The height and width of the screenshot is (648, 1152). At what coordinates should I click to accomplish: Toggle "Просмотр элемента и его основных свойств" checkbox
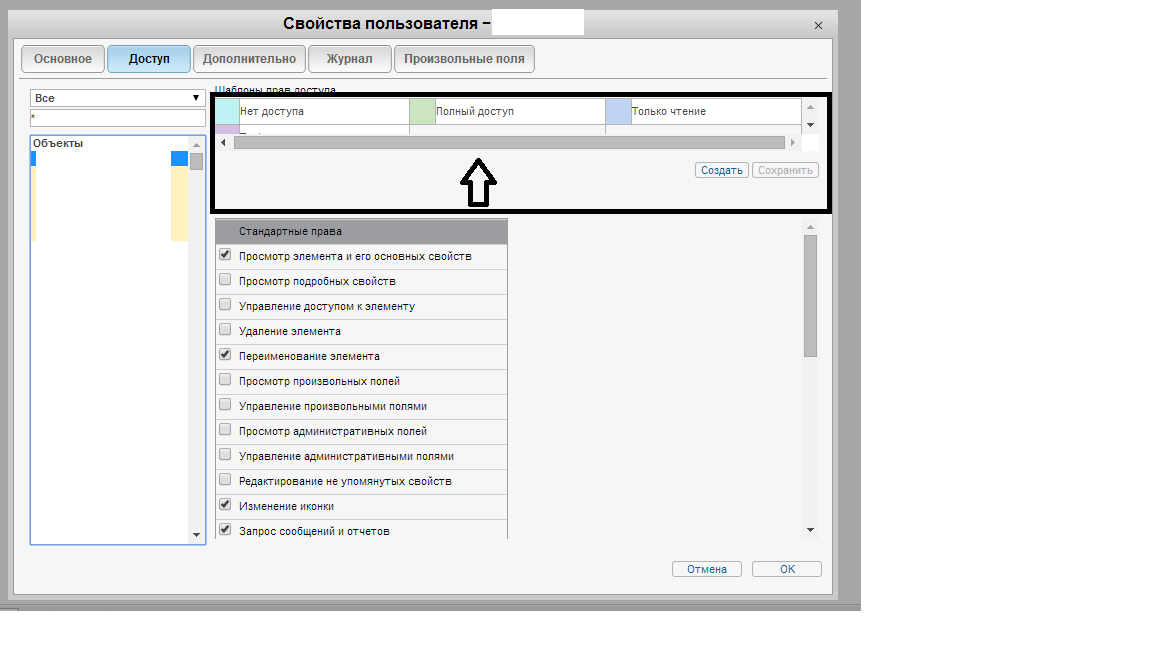(225, 255)
